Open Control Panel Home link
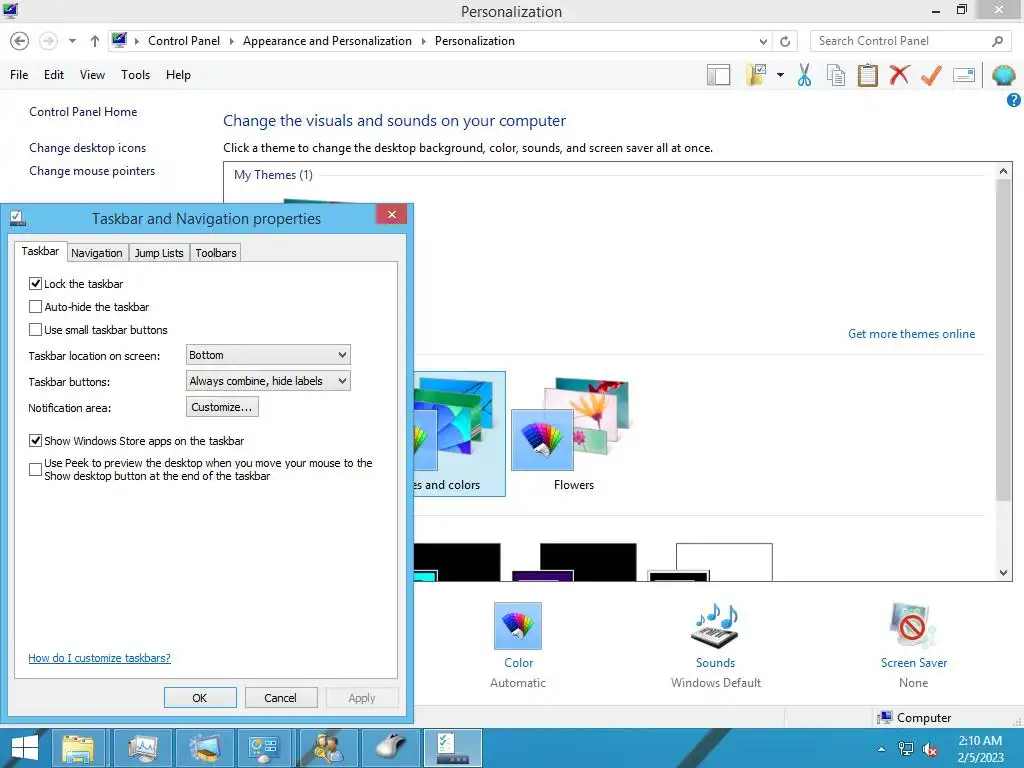Image resolution: width=1024 pixels, height=768 pixels. (x=83, y=112)
